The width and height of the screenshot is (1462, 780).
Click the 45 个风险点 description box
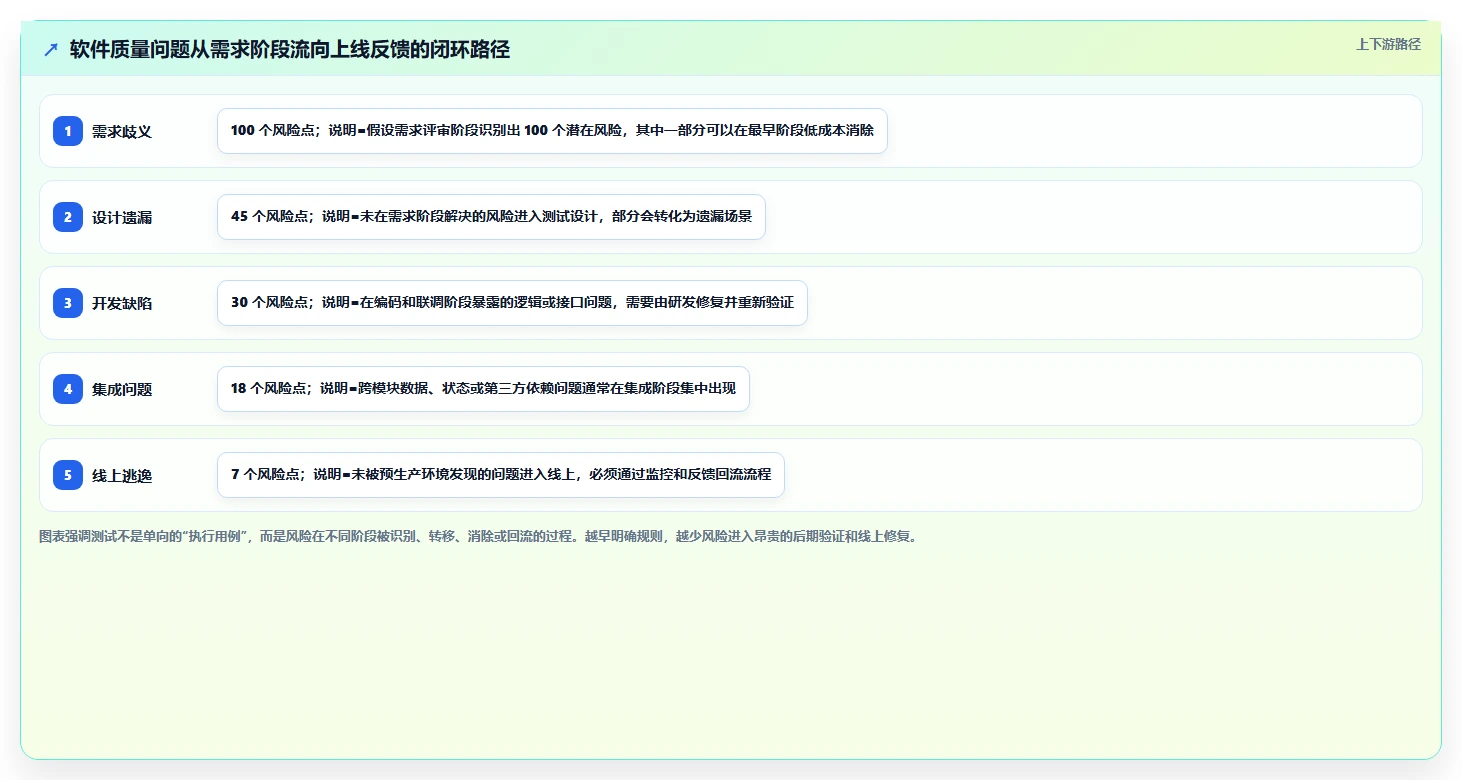[491, 217]
